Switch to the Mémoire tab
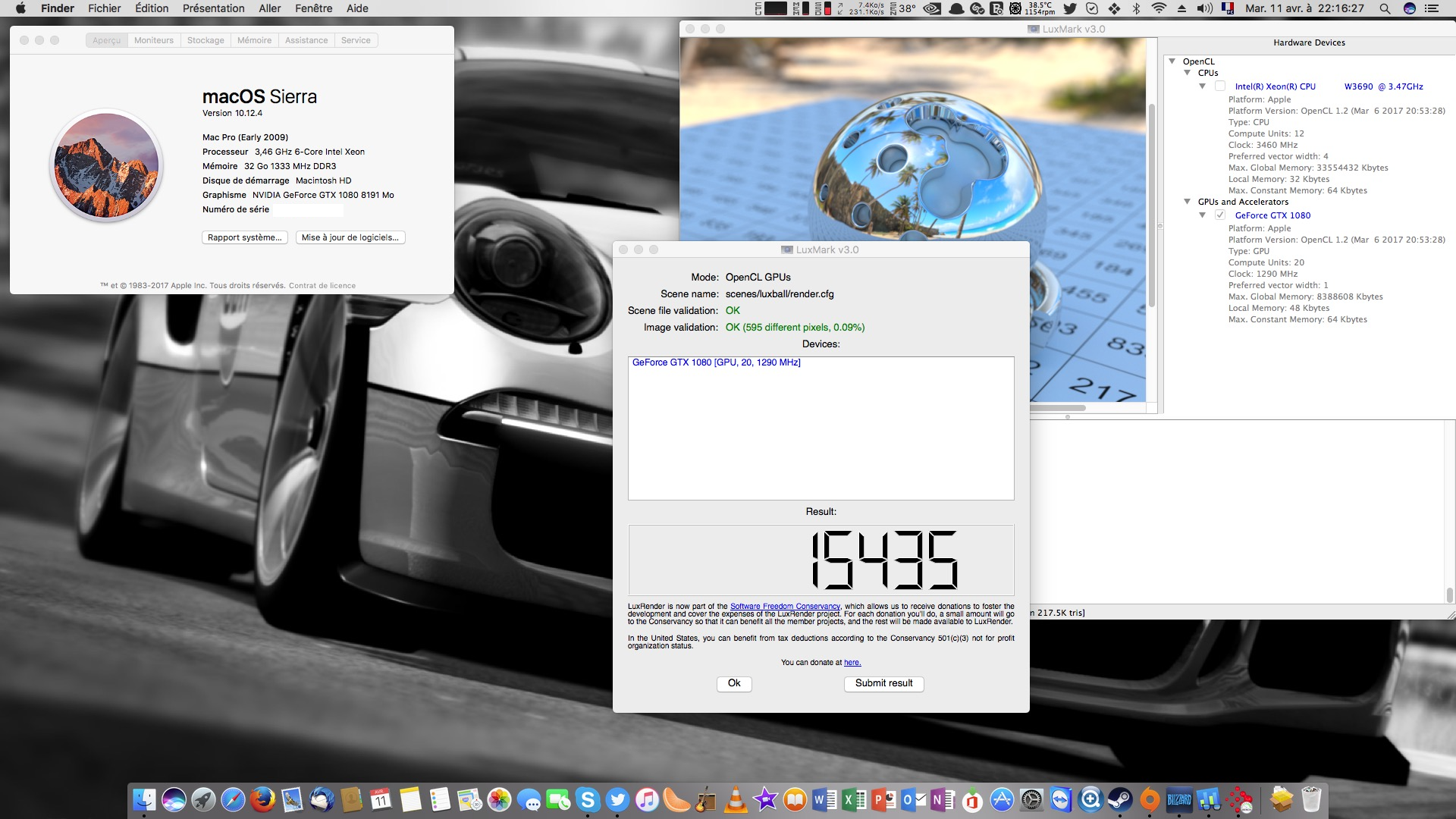 [x=254, y=40]
